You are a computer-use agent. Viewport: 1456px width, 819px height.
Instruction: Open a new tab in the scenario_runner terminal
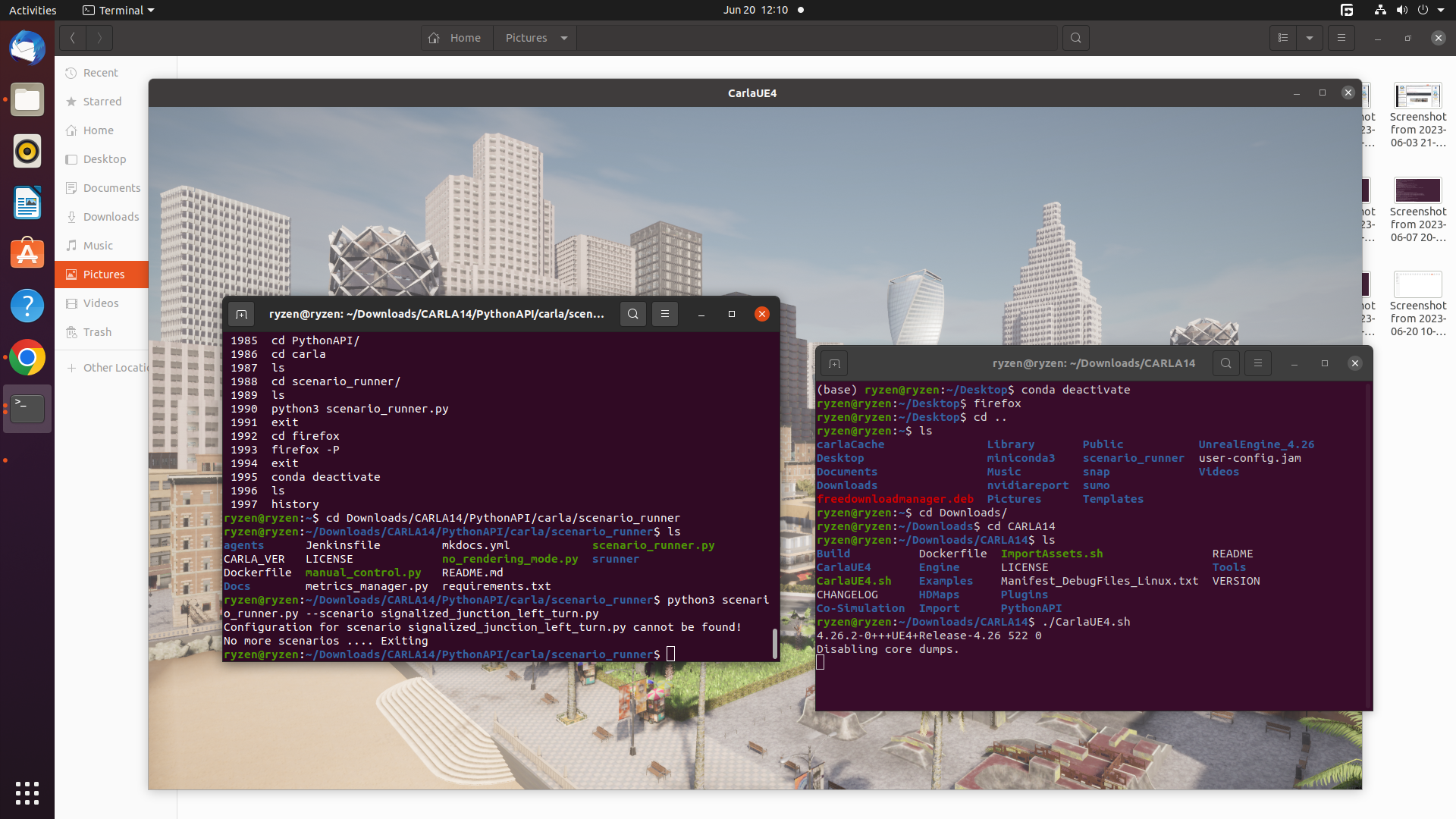point(241,313)
